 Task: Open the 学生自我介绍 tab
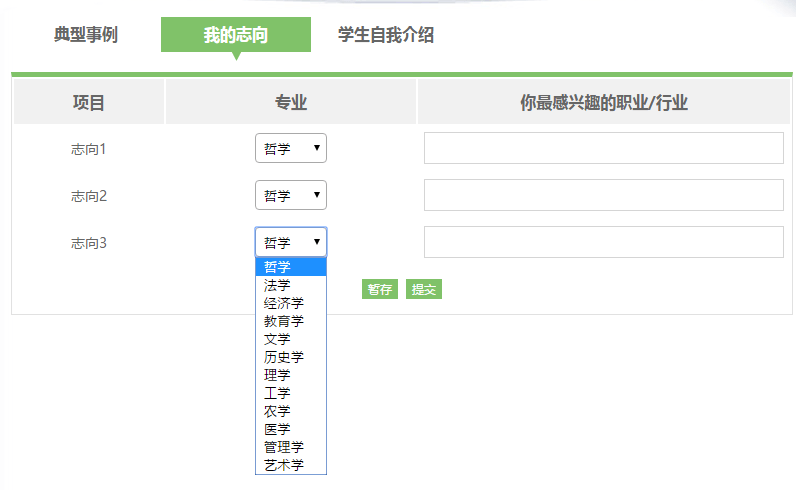click(386, 35)
